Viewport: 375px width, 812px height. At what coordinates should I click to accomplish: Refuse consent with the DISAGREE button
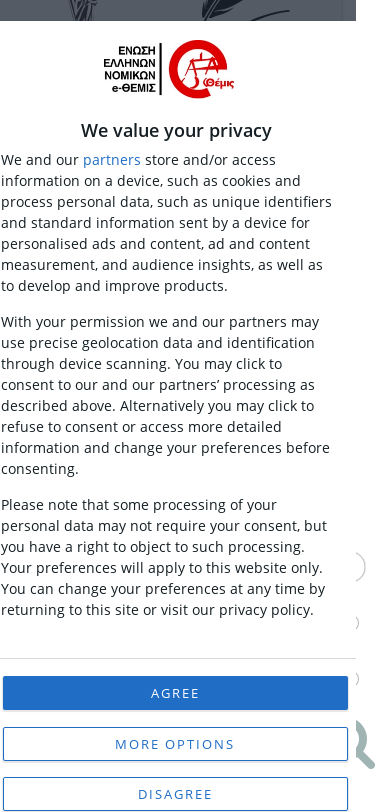pyautogui.click(x=175, y=794)
